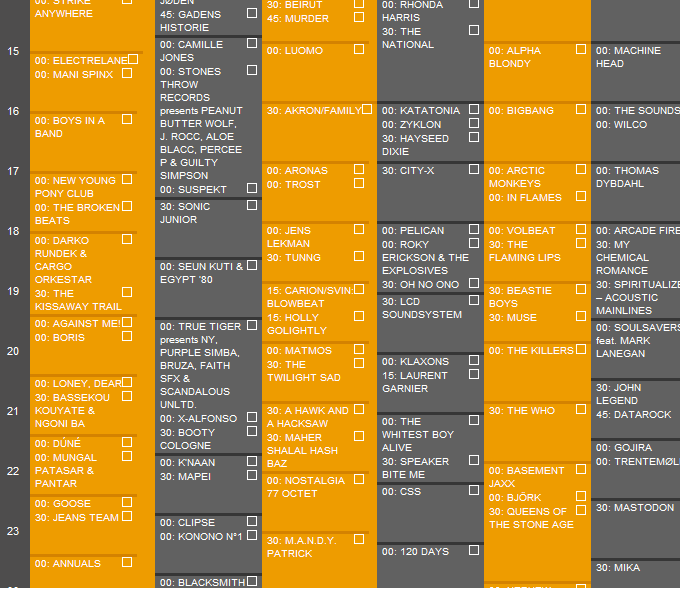Select the BEASTIE BOYS checkbox
The width and height of the screenshot is (680, 601).
coord(581,289)
